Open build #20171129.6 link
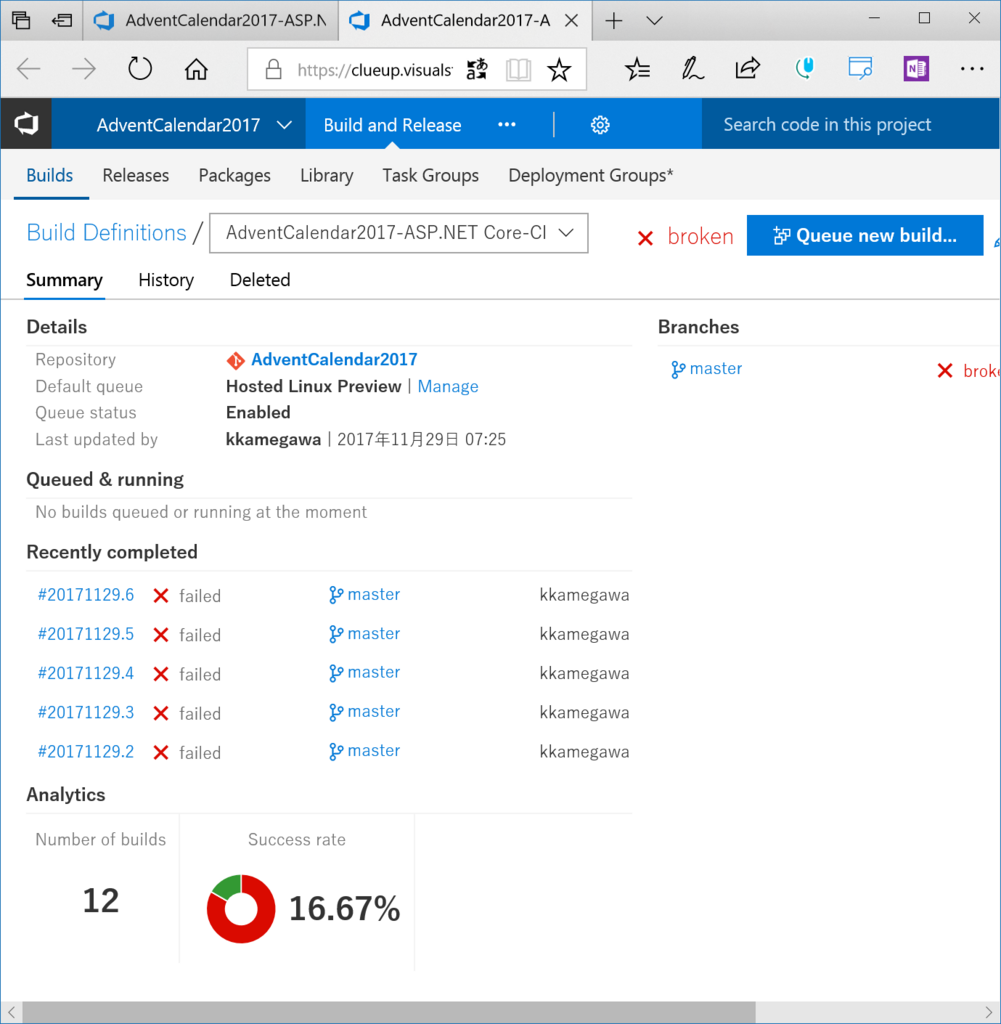Viewport: 1001px width, 1024px height. [86, 595]
